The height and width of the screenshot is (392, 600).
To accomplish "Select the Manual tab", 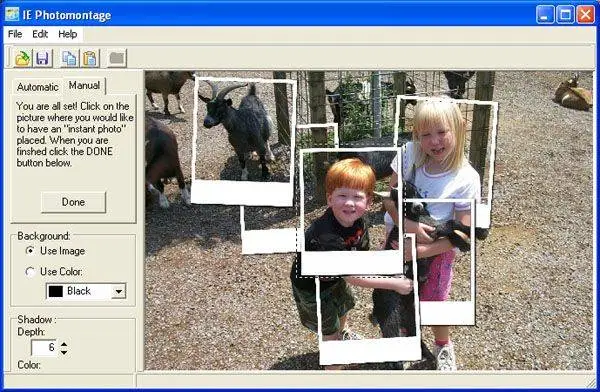I will coord(85,85).
